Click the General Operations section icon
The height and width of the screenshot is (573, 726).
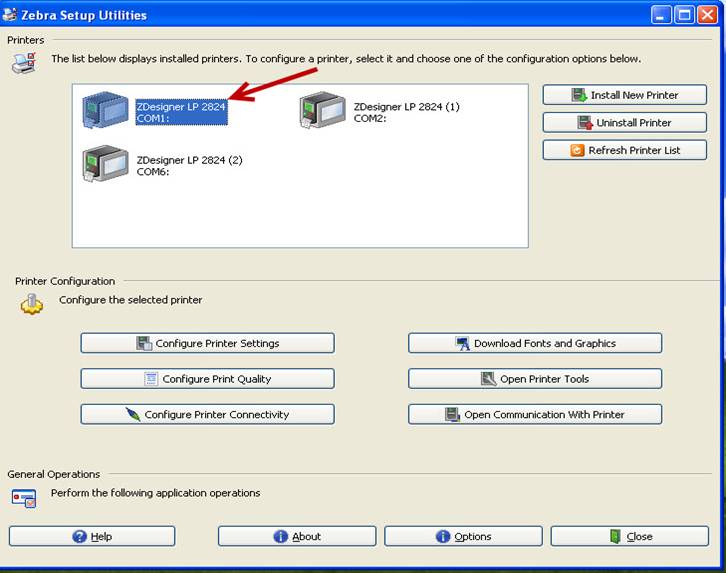[x=24, y=496]
